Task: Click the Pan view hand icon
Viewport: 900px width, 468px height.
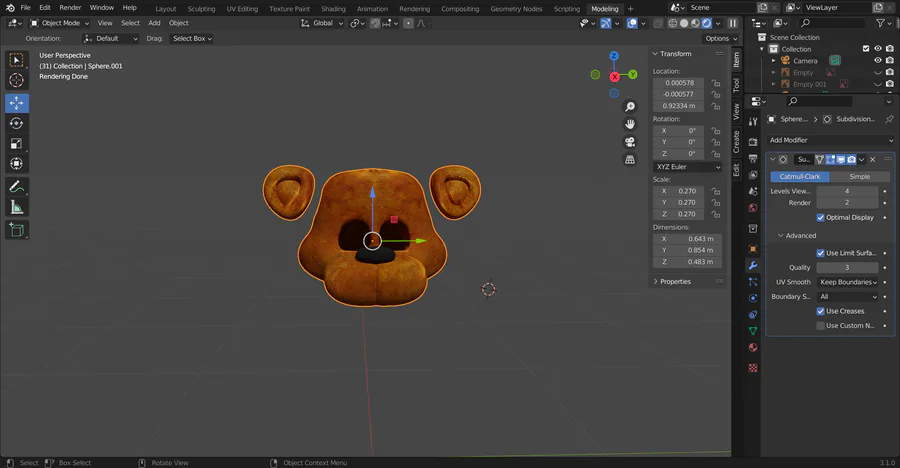Action: click(x=630, y=124)
